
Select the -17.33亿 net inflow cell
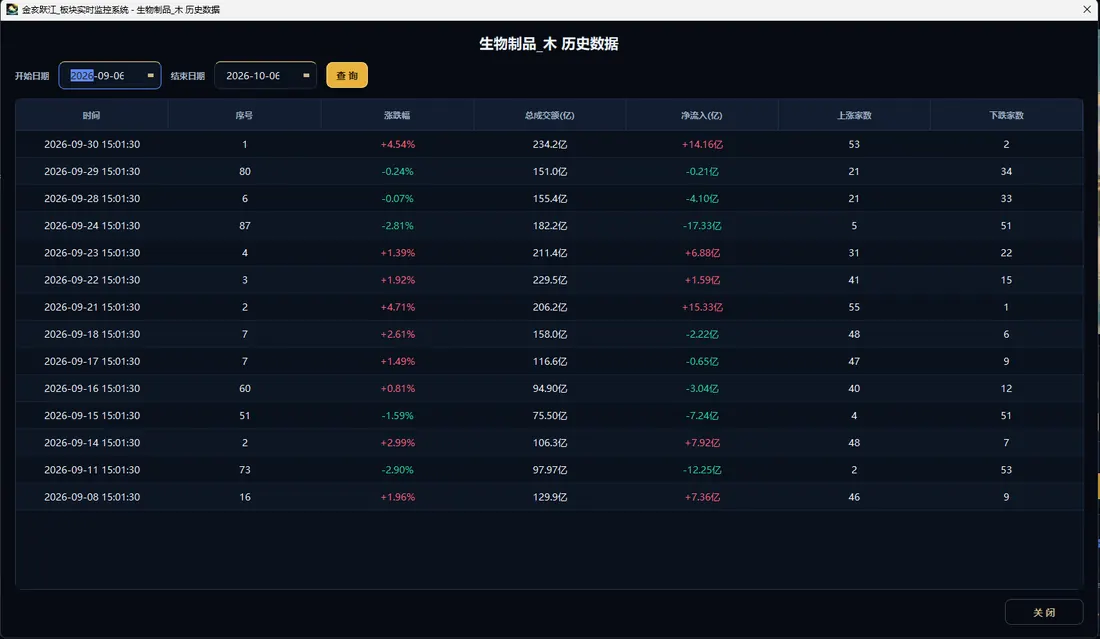[x=702, y=225]
